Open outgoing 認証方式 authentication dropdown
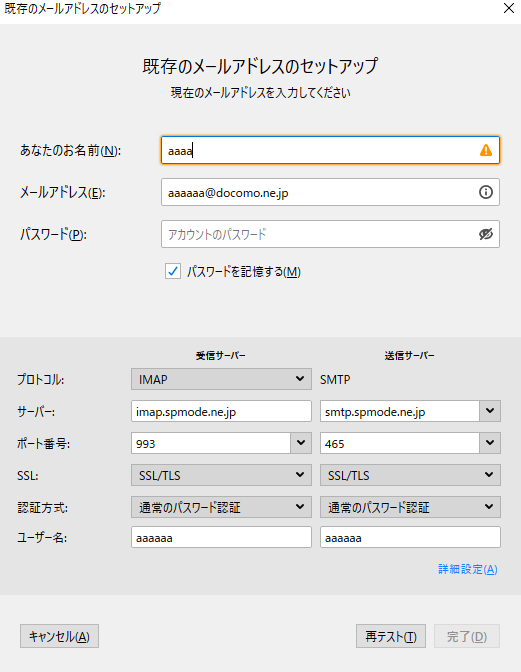Screen dimensions: 521x672 pyautogui.click(x=410, y=507)
